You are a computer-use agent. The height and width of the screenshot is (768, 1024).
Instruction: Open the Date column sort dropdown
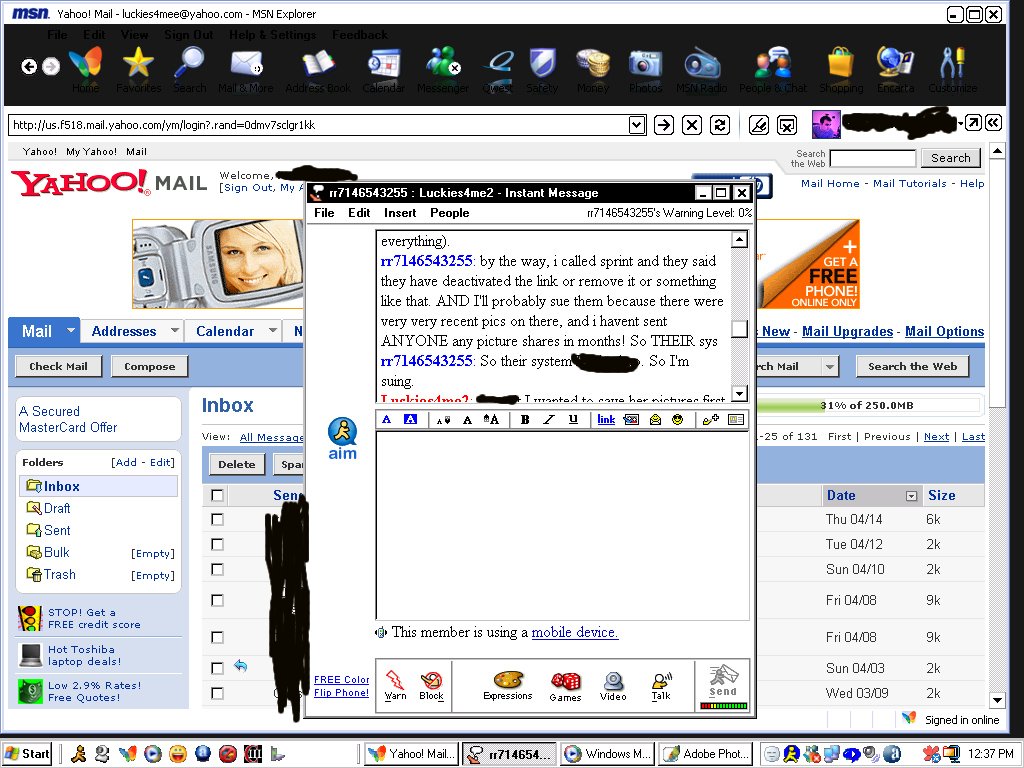coord(912,496)
